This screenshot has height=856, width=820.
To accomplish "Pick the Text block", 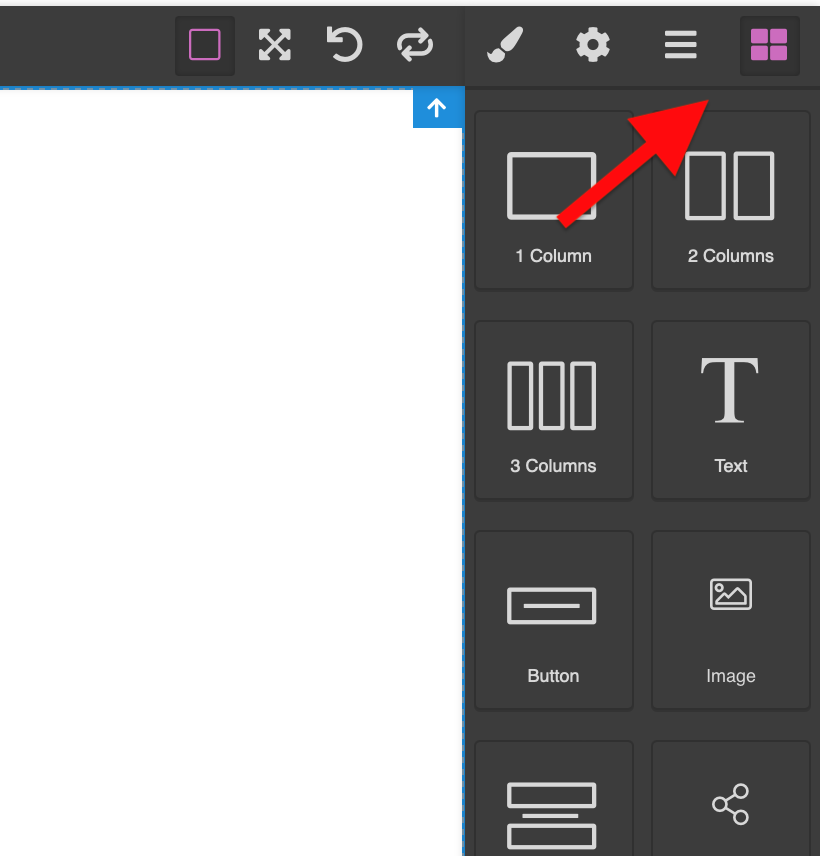I will (x=730, y=411).
